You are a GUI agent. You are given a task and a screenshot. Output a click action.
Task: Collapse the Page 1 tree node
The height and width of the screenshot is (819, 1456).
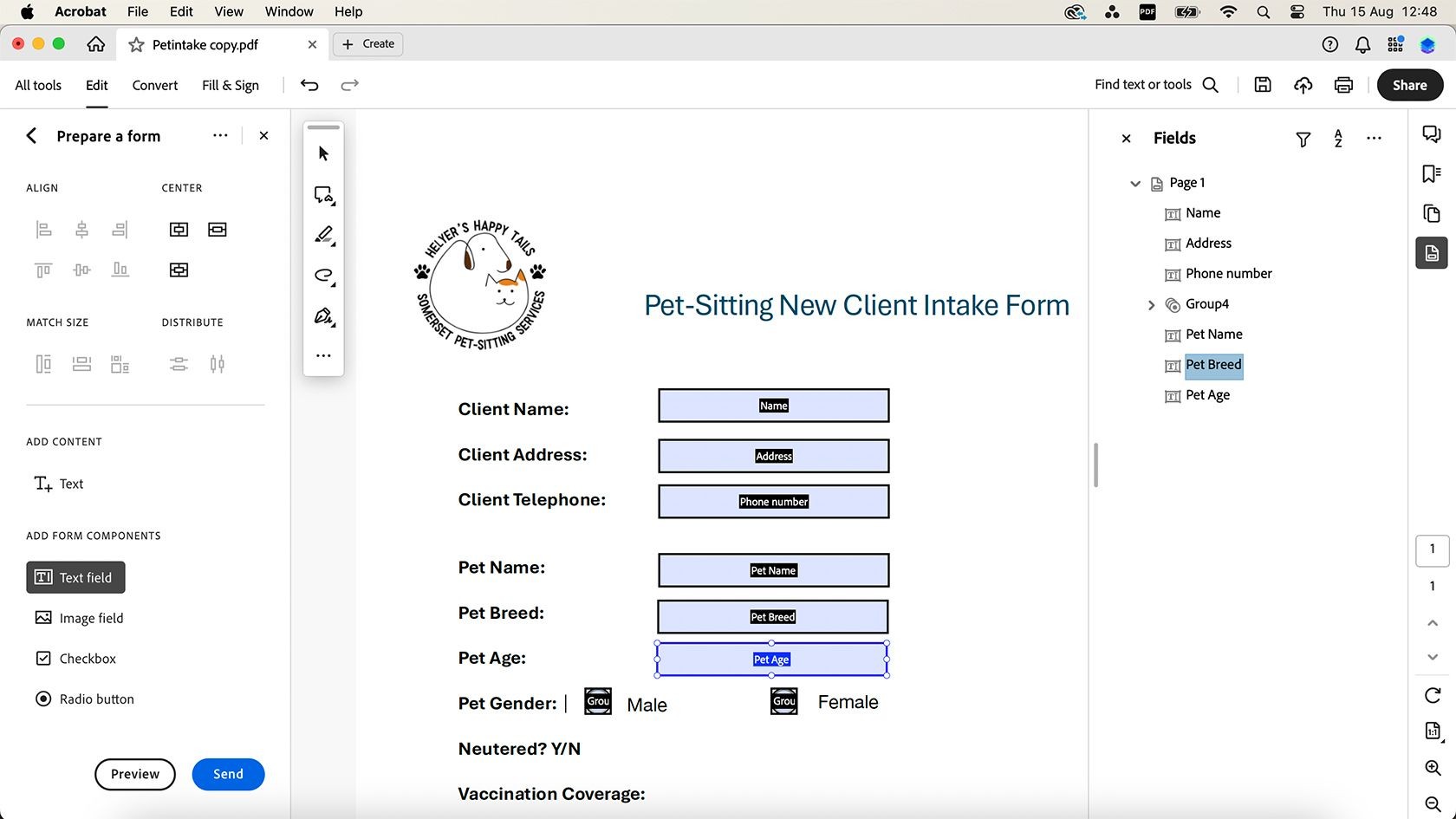click(x=1135, y=183)
